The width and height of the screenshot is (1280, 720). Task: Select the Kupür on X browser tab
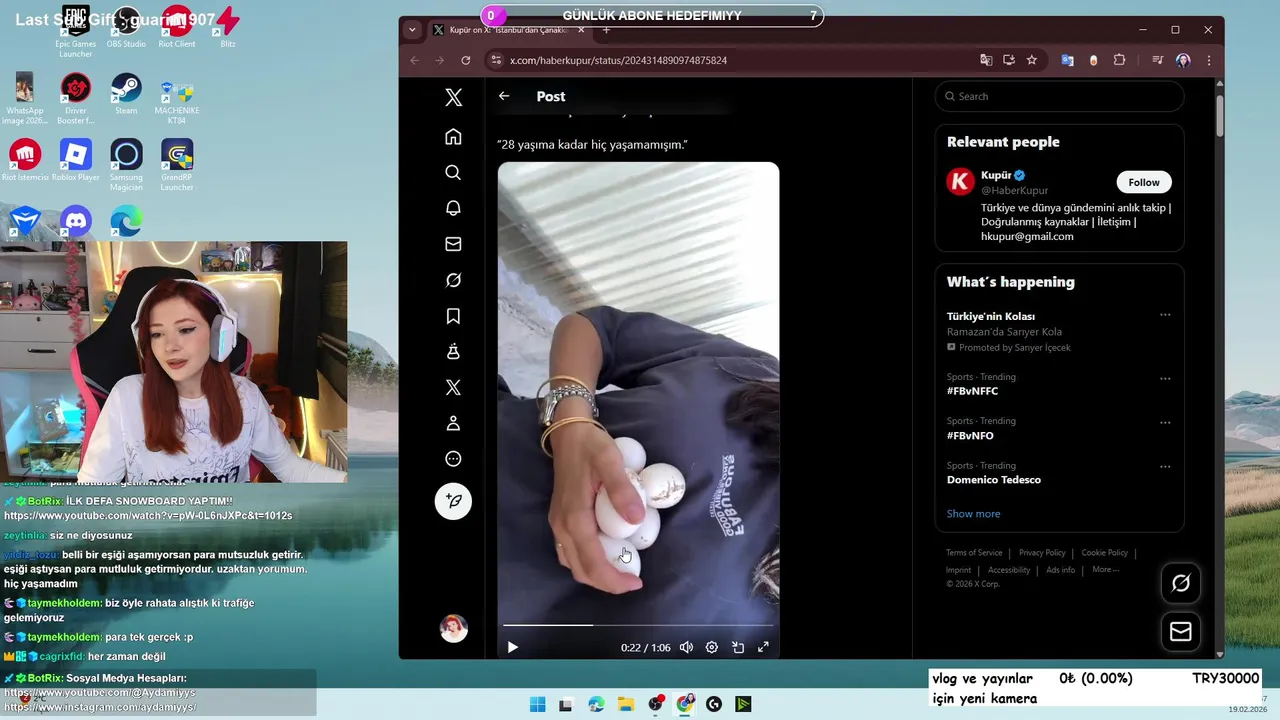[x=508, y=30]
